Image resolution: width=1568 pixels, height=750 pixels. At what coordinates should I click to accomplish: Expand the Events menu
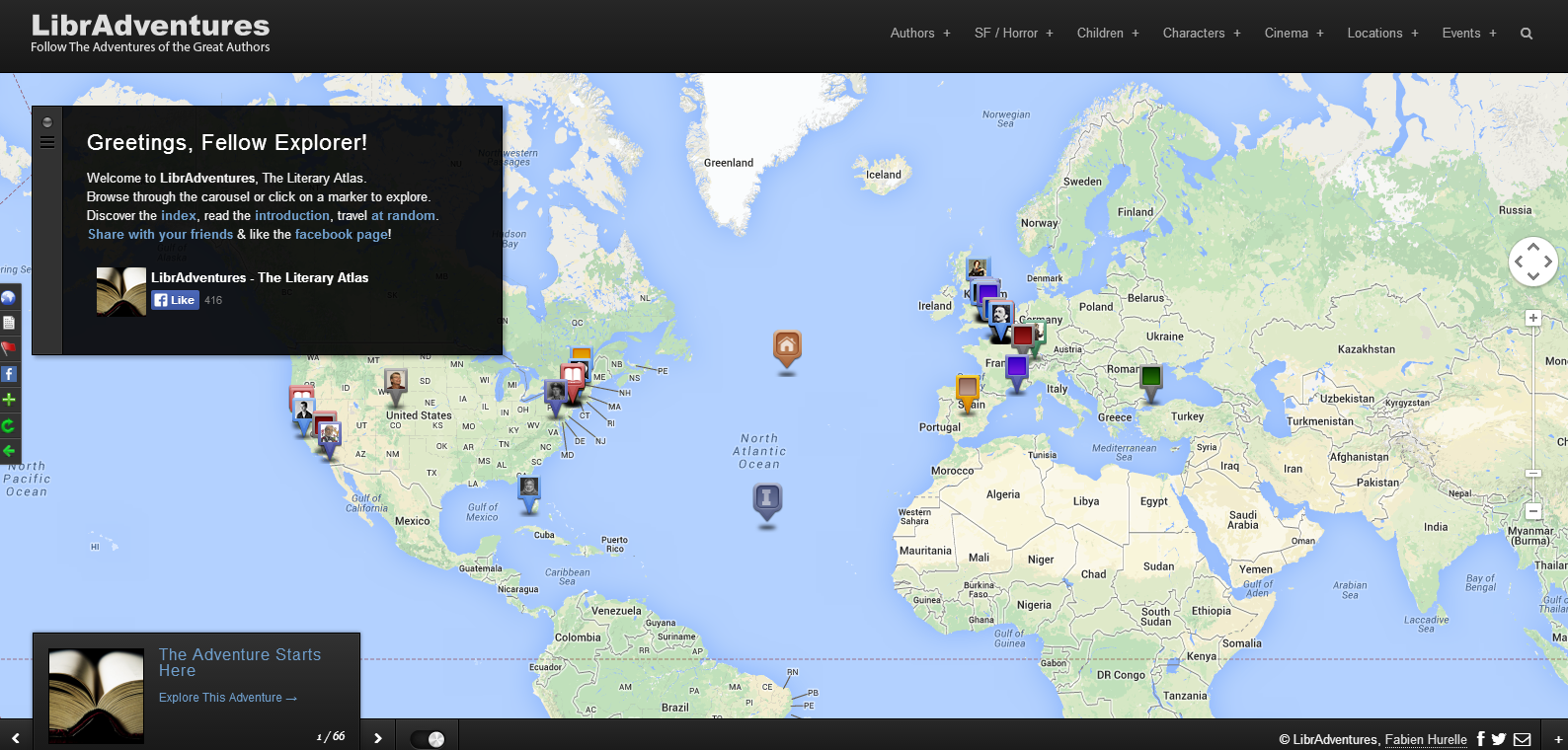point(1469,33)
